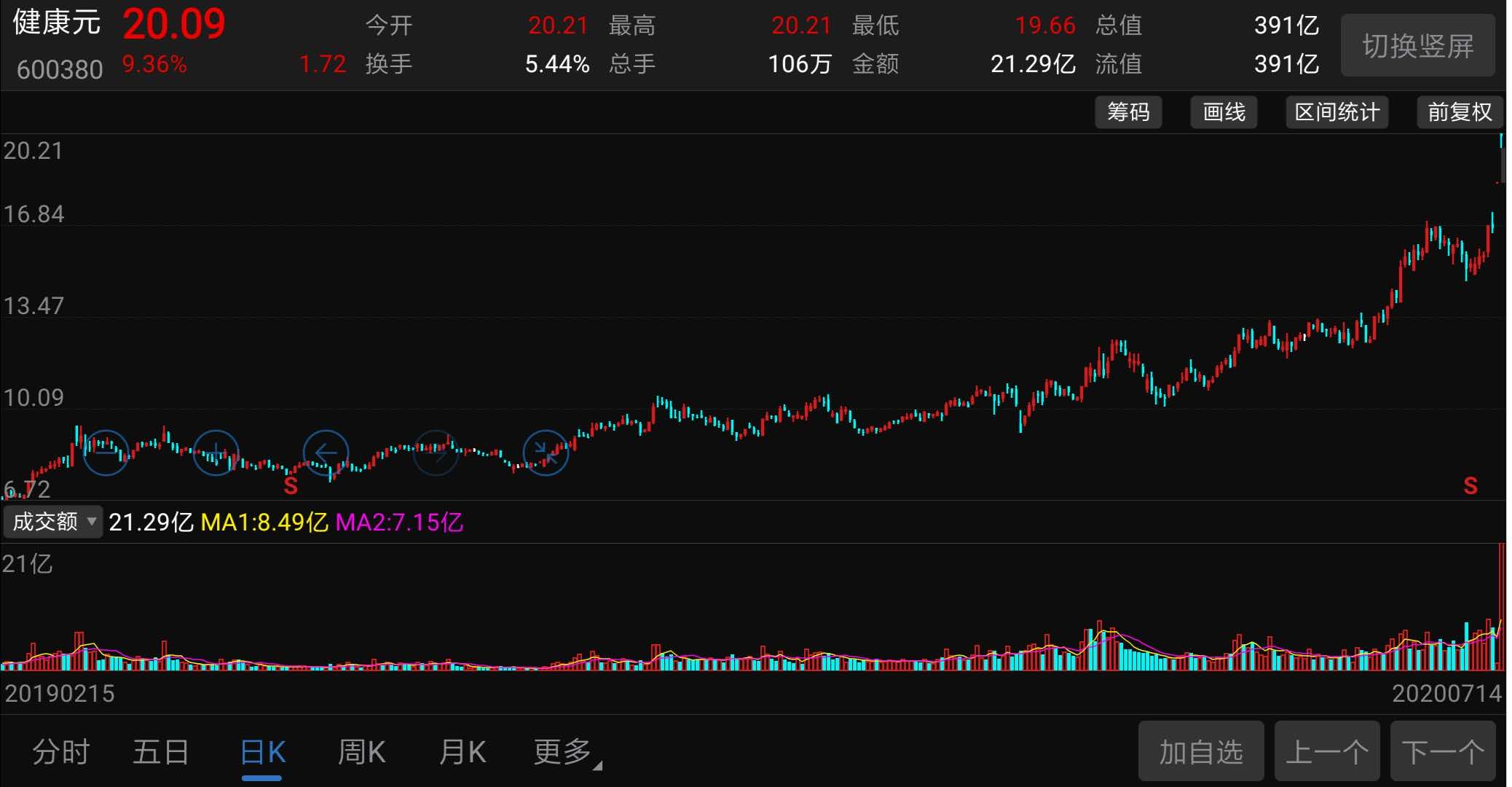Open the 前复权 adjustment dropdown
1512x787 pixels.
point(1460,112)
